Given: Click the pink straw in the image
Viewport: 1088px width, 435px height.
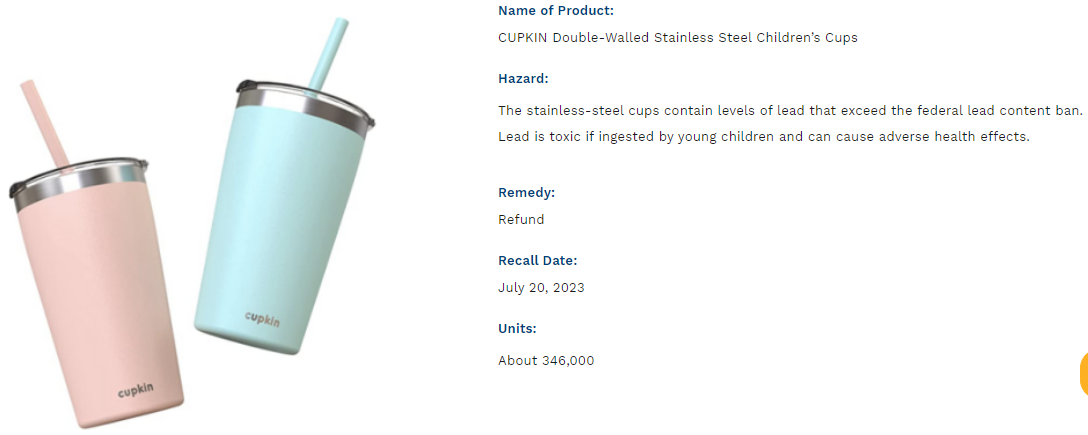Looking at the screenshot, I should click(47, 125).
